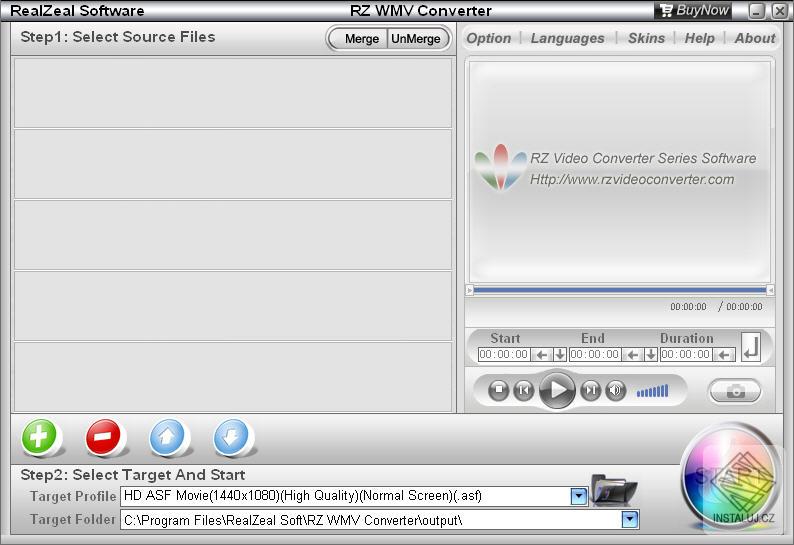Click the End time down arrow button
Screen dimensions: 794x545
coord(651,355)
